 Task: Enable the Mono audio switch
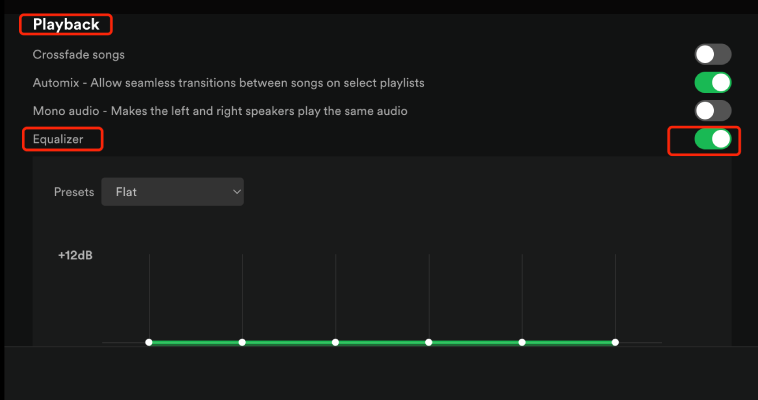pos(713,110)
